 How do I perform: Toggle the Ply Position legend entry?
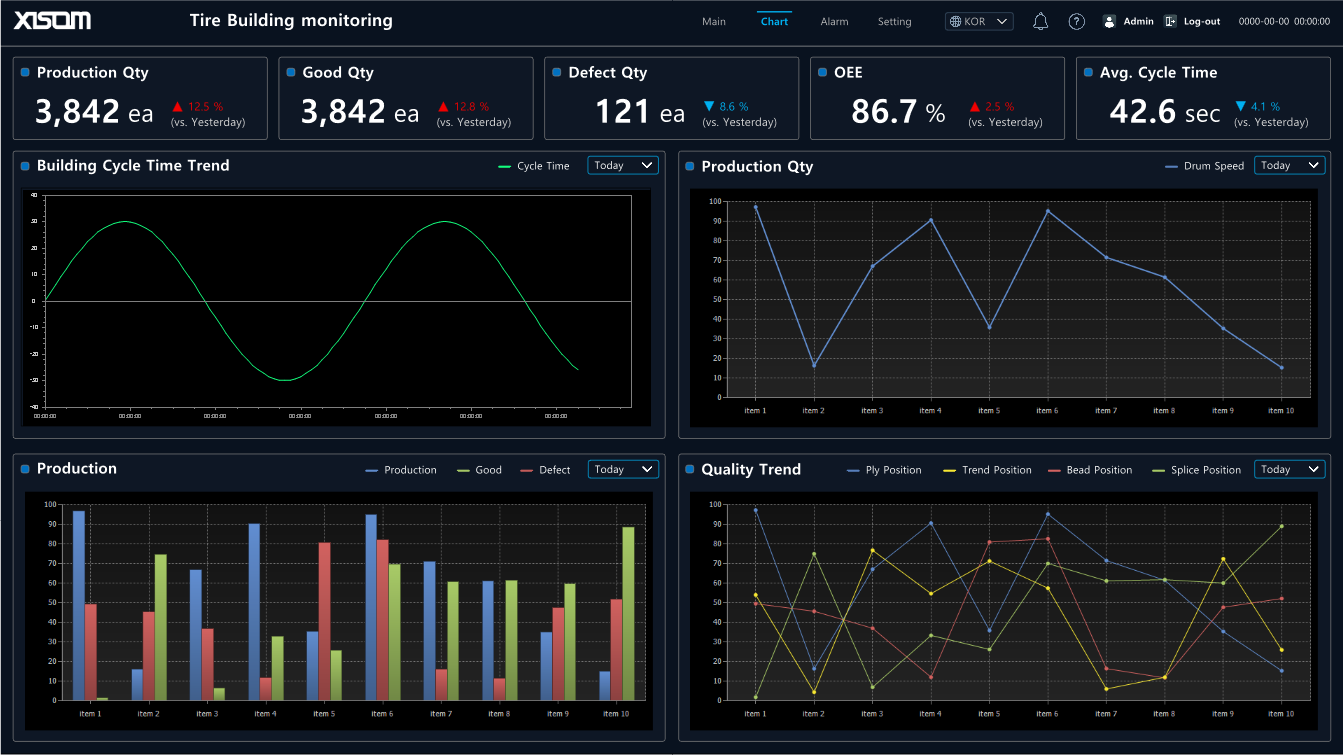pos(884,470)
